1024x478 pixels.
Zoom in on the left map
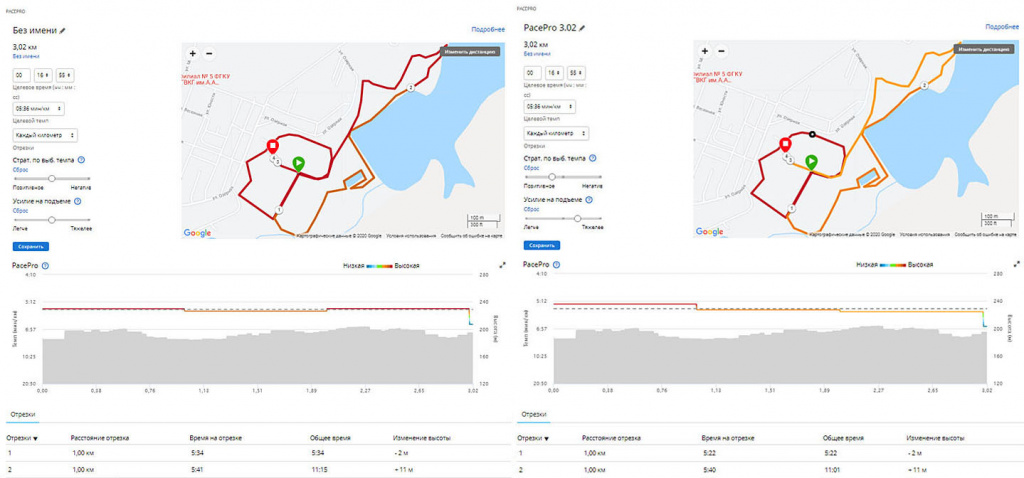pos(193,54)
